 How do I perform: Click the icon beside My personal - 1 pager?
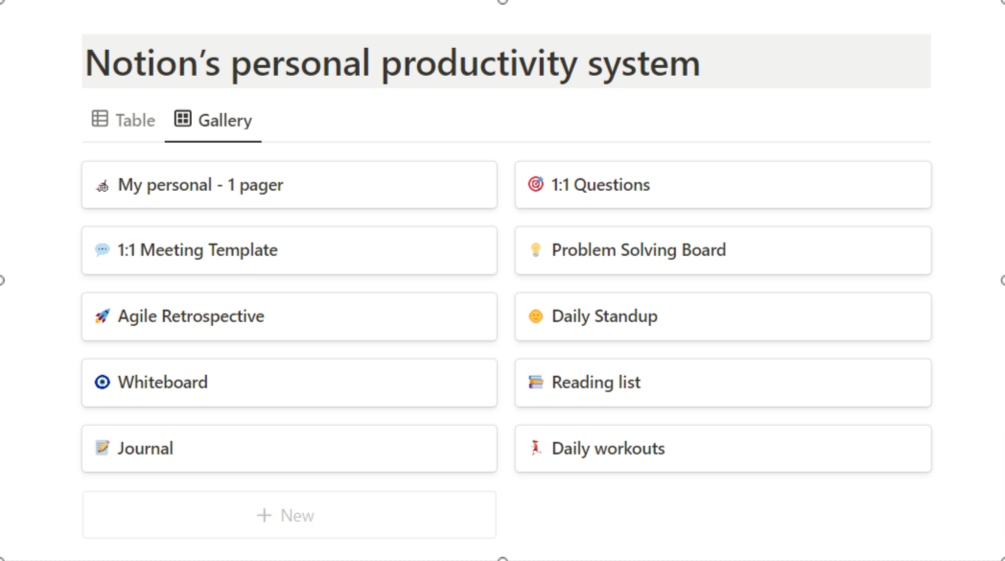[102, 185]
